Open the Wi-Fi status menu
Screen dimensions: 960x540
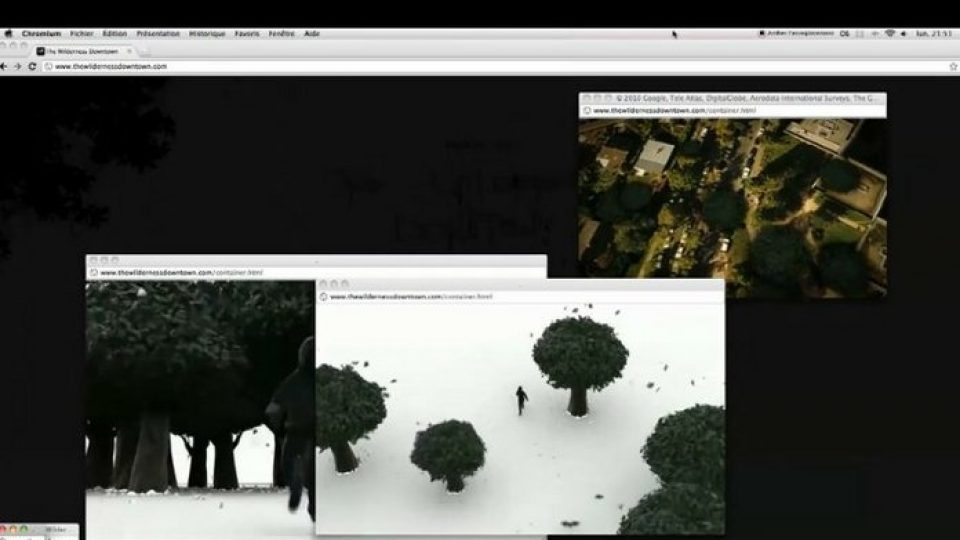[x=890, y=34]
